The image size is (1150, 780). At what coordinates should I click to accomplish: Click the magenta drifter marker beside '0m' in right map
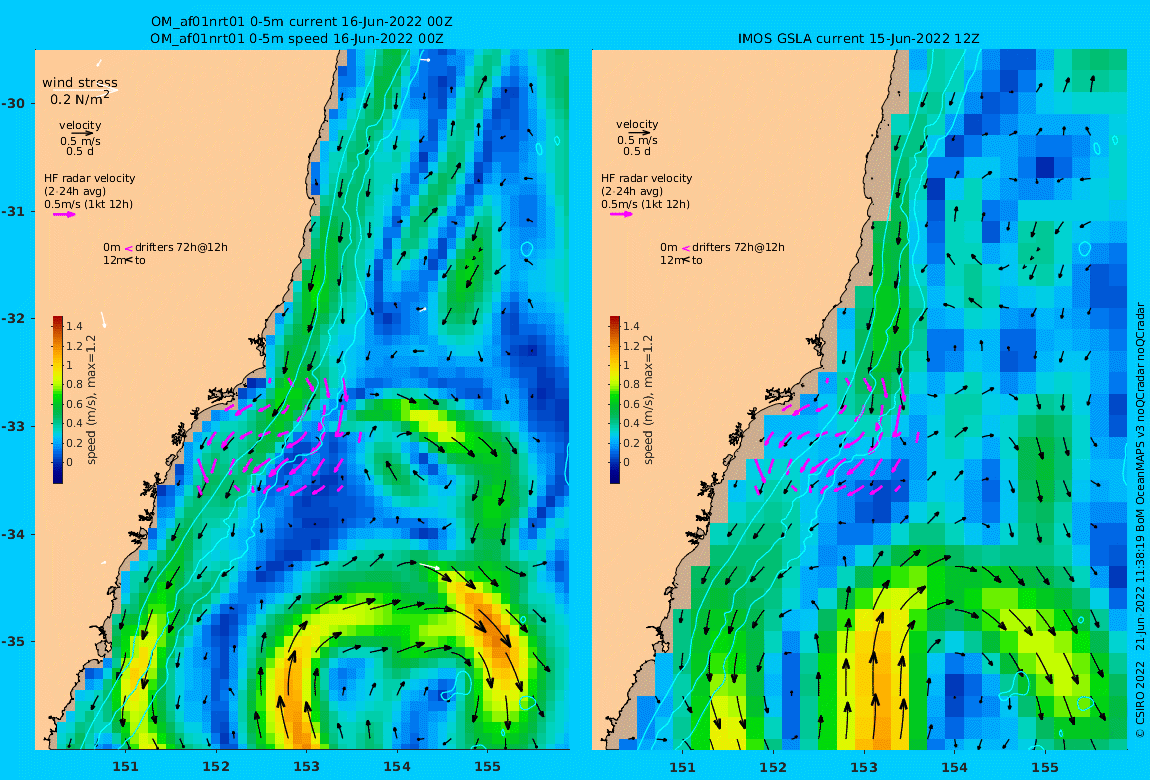tap(686, 248)
